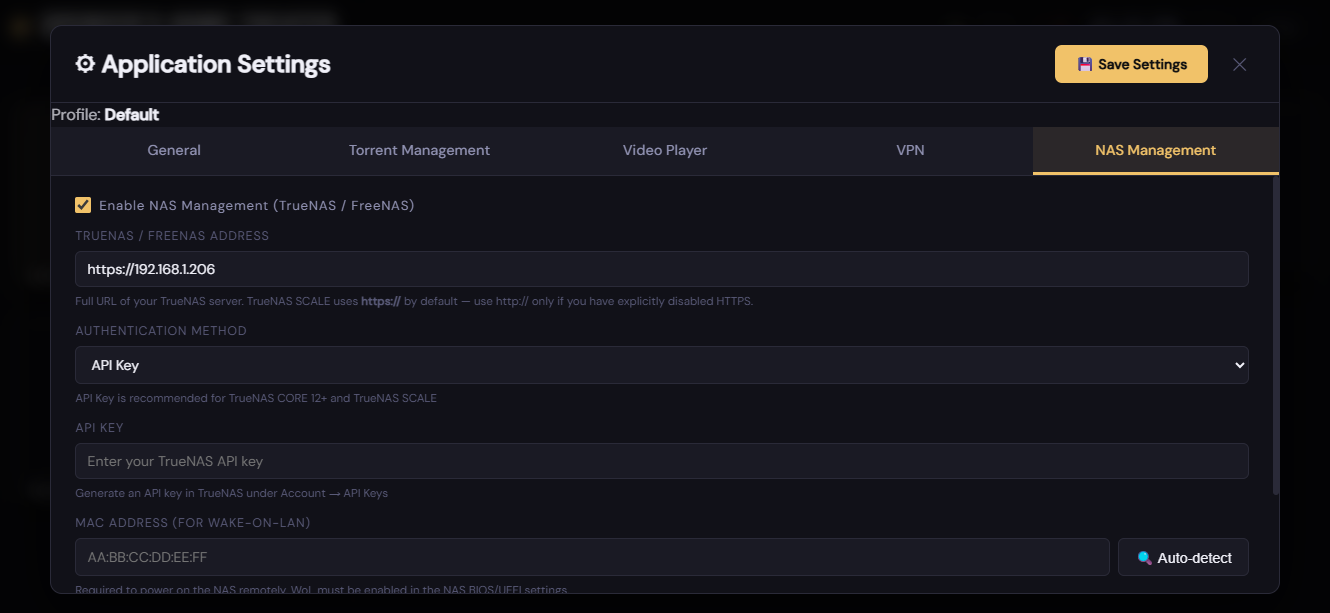Click into the TrueNAS / FreeNAS address field
This screenshot has height=613, width=1330.
click(x=662, y=268)
